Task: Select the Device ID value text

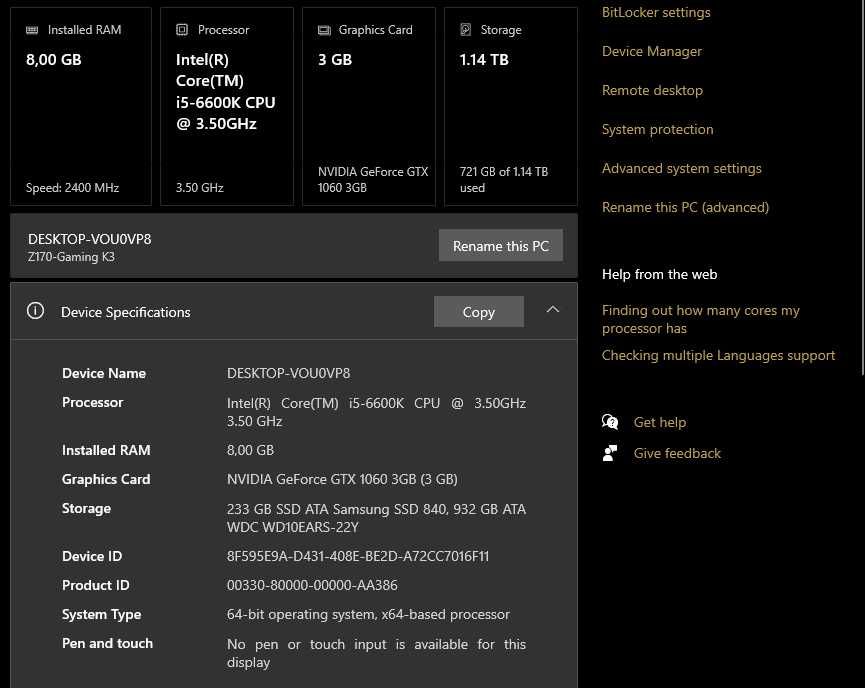Action: tap(358, 556)
